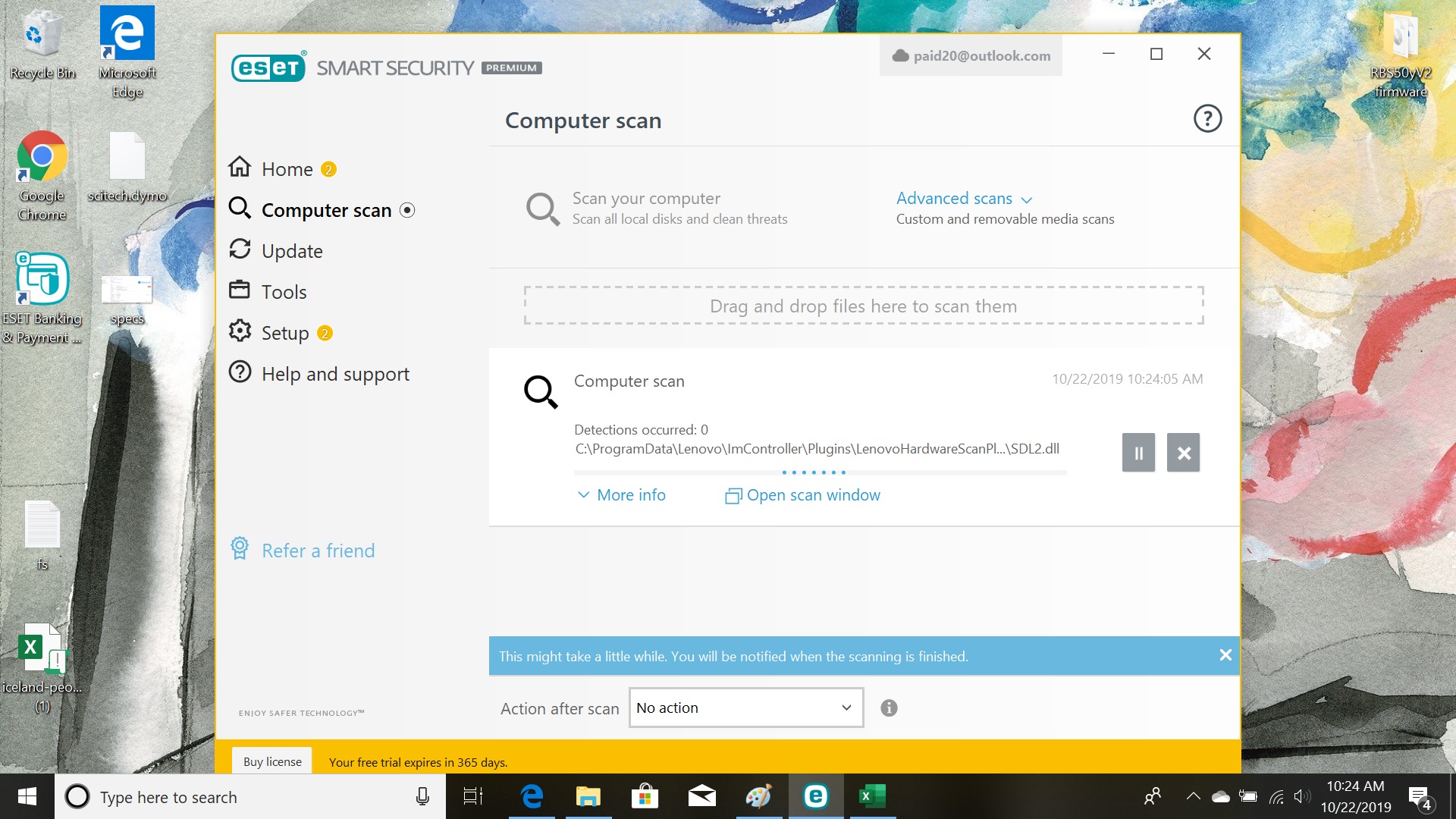Open Task View from the taskbar

pyautogui.click(x=473, y=796)
